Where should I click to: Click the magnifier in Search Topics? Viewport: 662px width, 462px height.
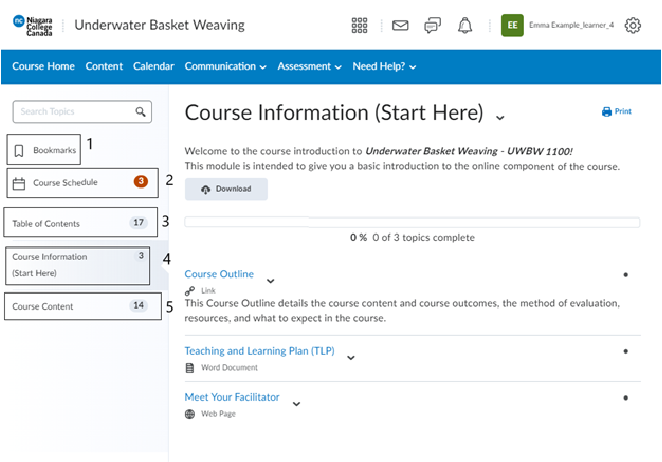(142, 112)
